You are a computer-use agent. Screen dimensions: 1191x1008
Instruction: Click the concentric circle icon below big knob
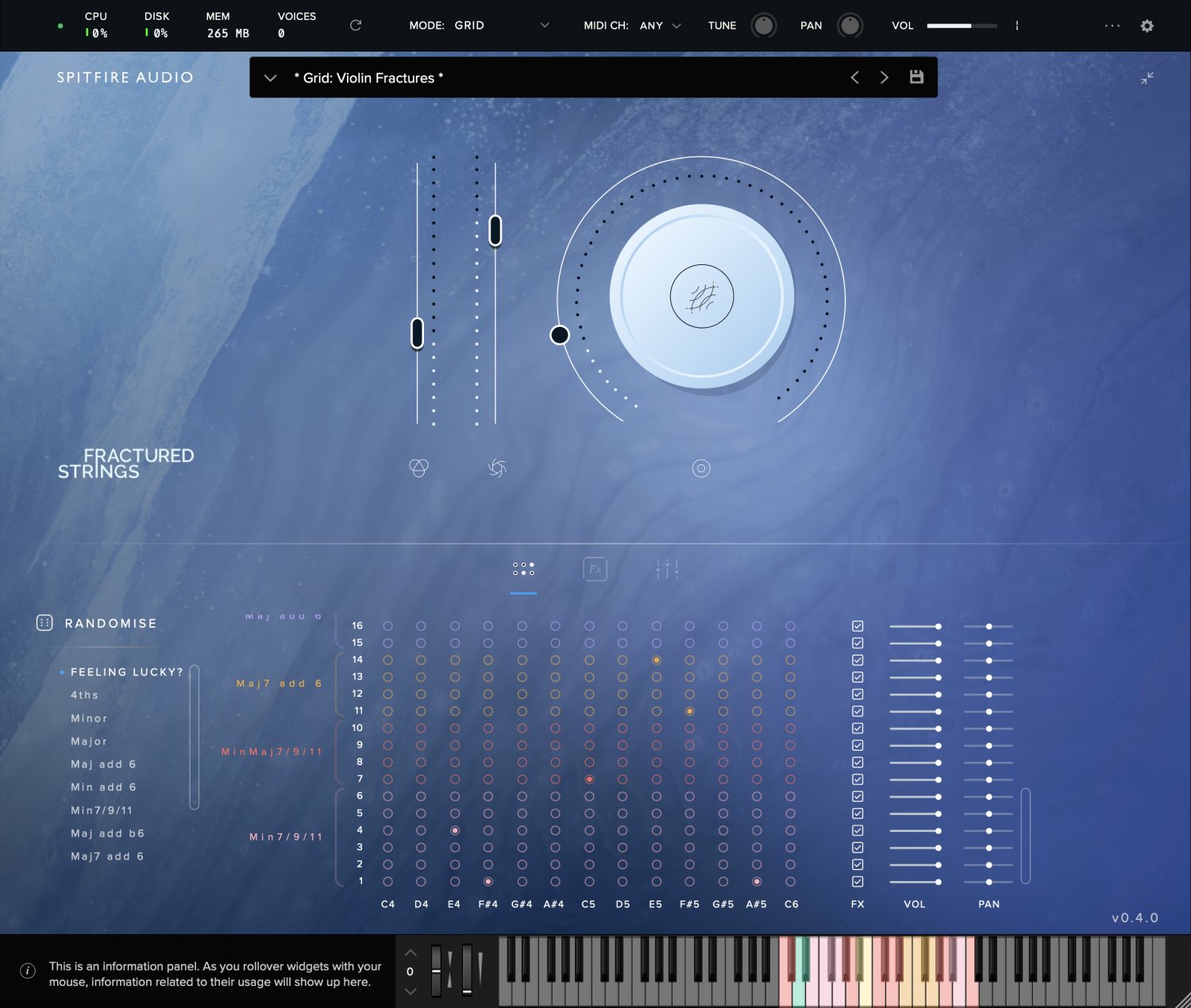[x=701, y=468]
